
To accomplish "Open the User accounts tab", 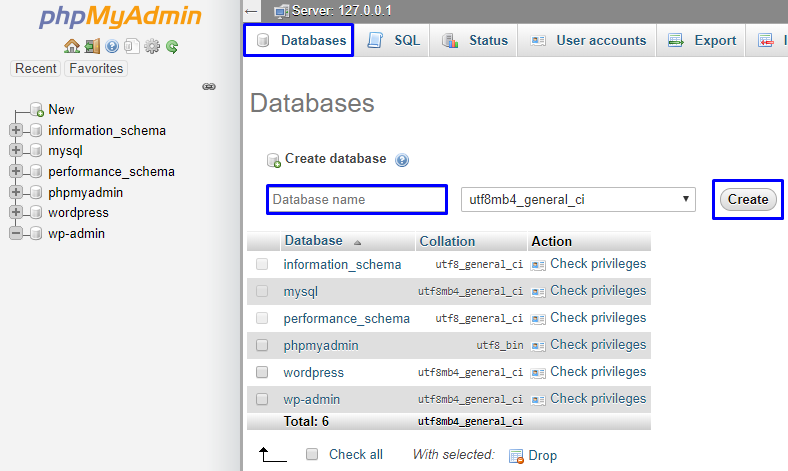I will [588, 40].
